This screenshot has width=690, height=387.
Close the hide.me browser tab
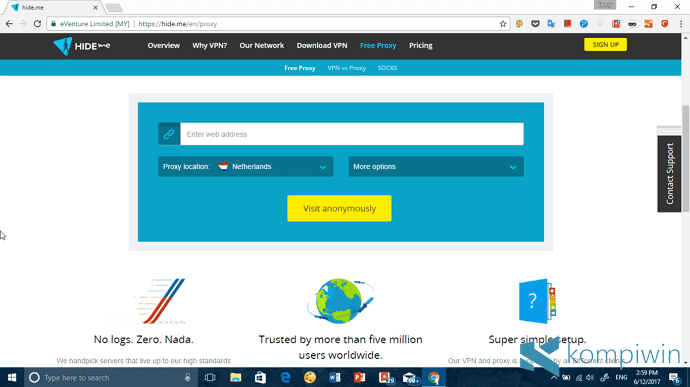(95, 7)
